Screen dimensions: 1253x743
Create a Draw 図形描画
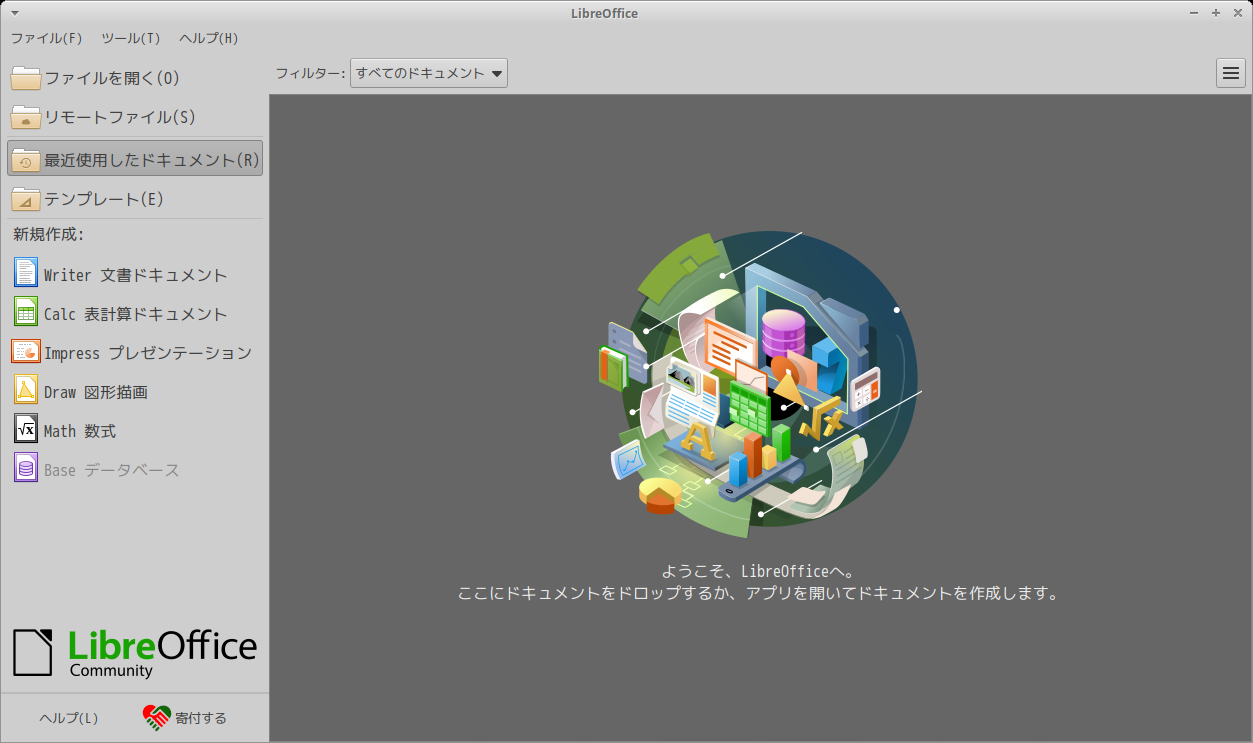135,390
